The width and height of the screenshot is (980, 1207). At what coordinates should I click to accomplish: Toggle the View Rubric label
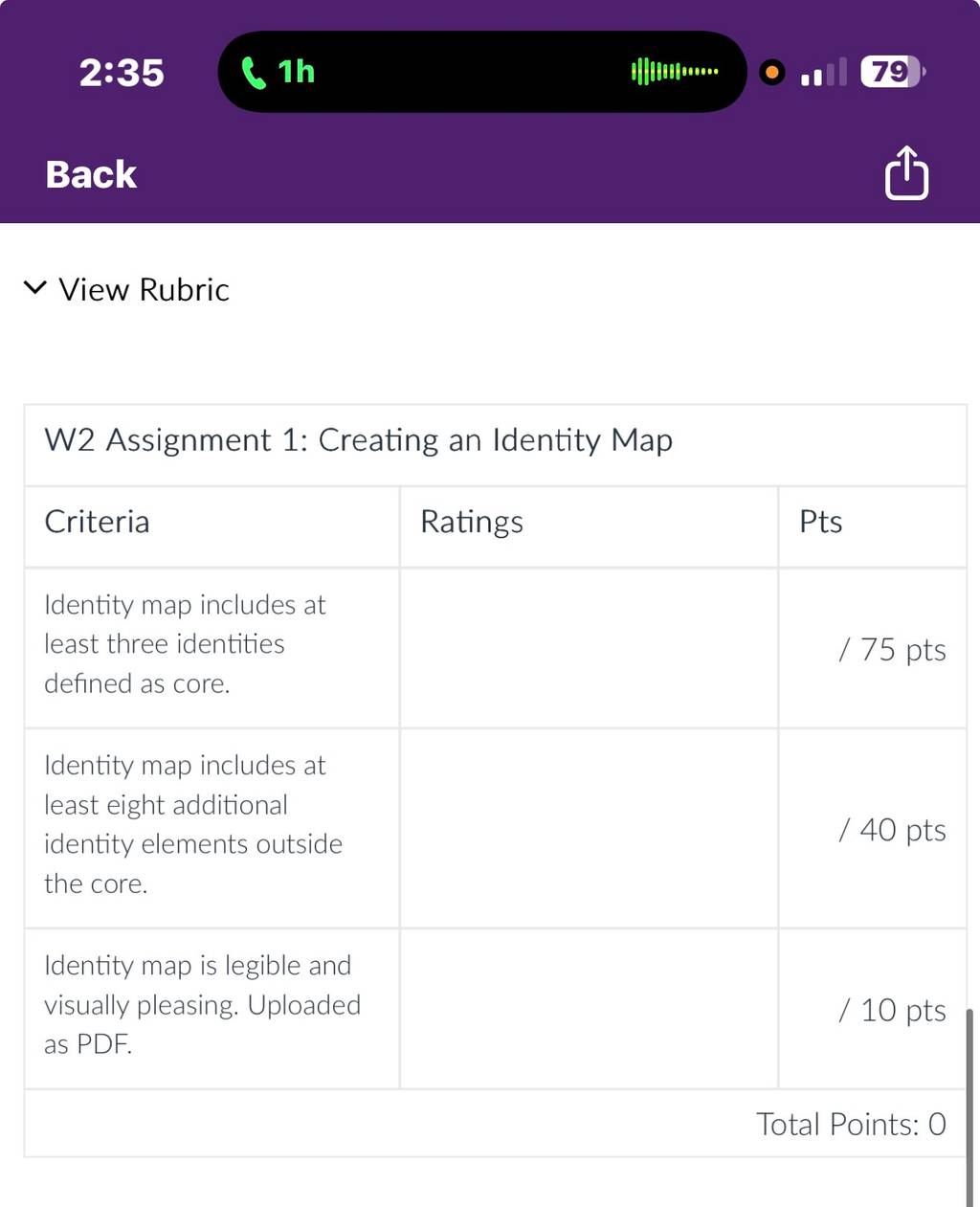144,289
